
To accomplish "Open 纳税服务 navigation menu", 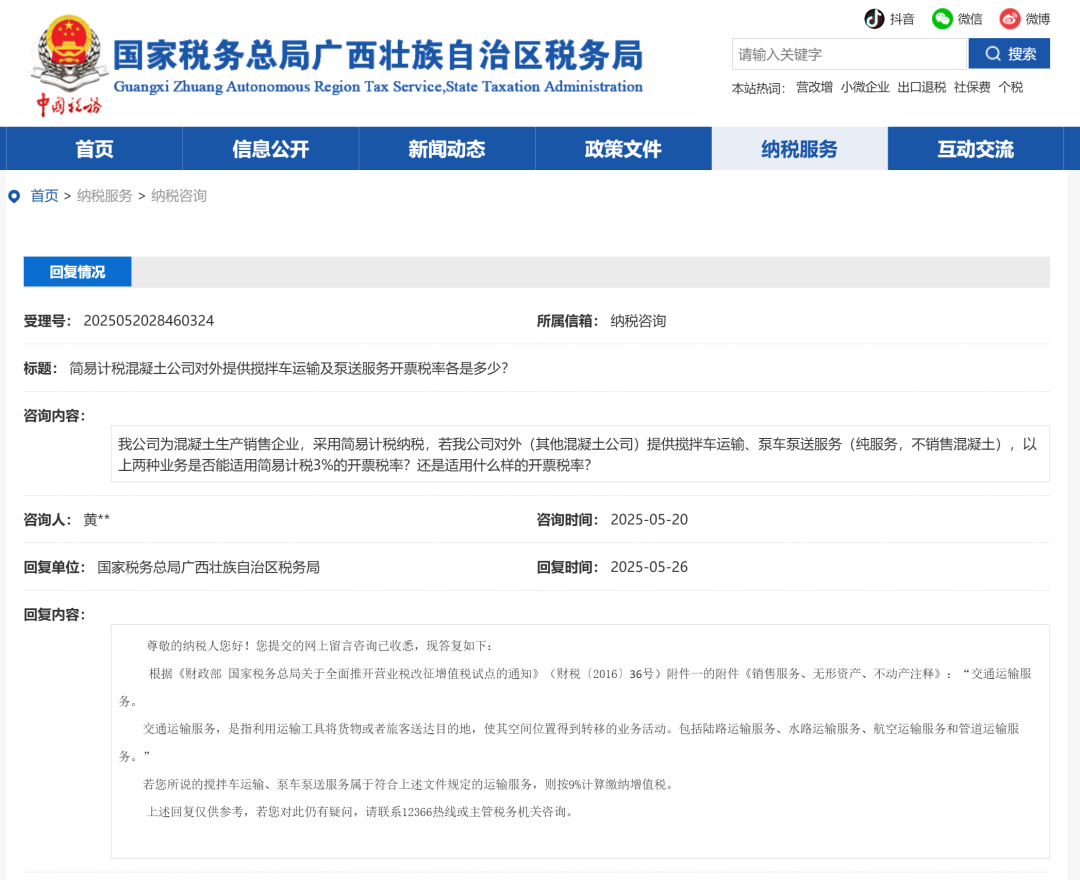I will pos(800,149).
